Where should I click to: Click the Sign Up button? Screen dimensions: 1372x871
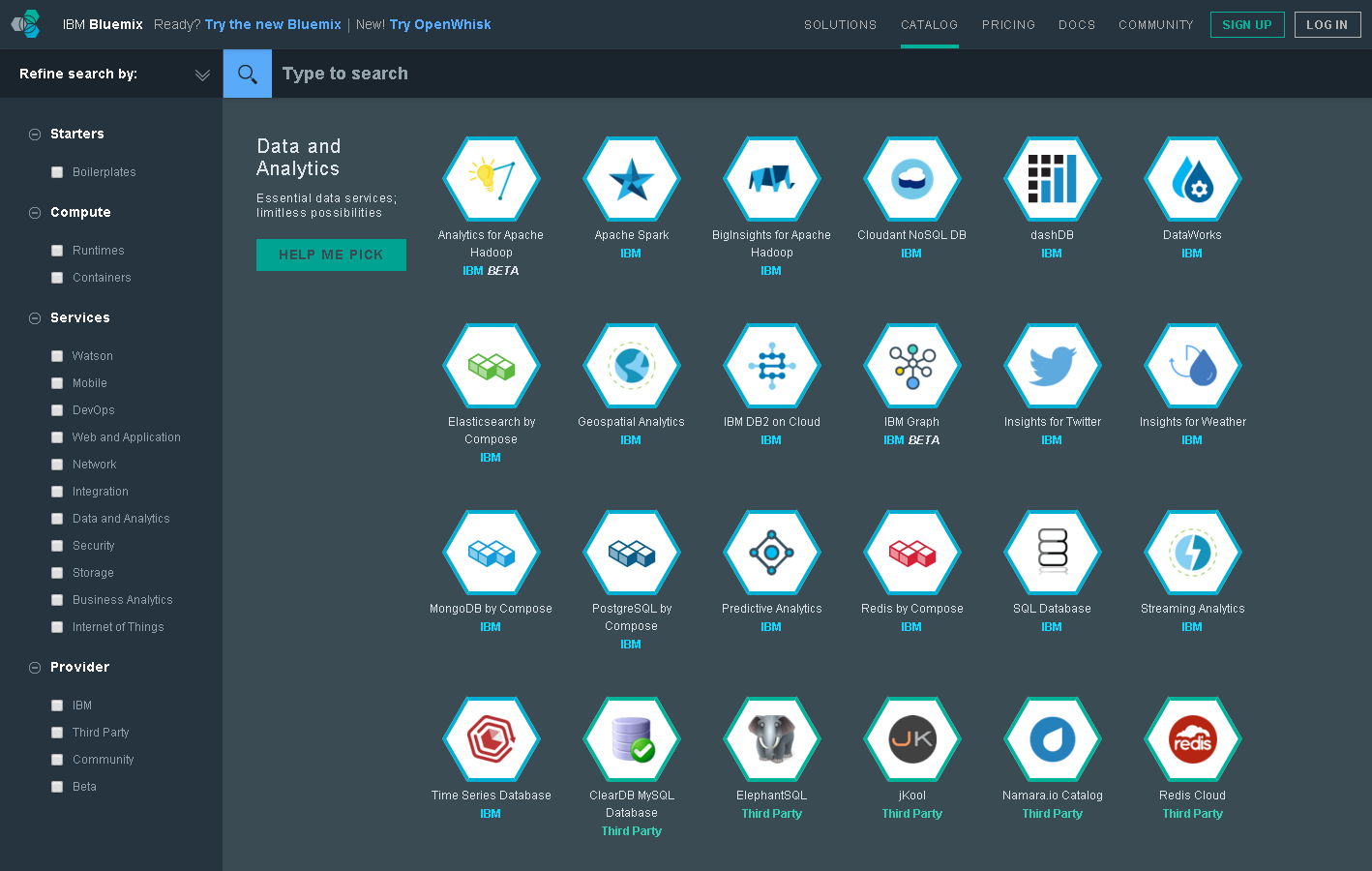pyautogui.click(x=1247, y=25)
